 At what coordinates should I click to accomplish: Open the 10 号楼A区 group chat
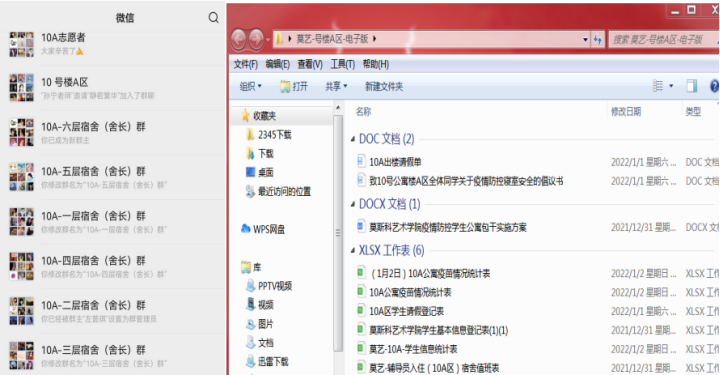pyautogui.click(x=112, y=88)
